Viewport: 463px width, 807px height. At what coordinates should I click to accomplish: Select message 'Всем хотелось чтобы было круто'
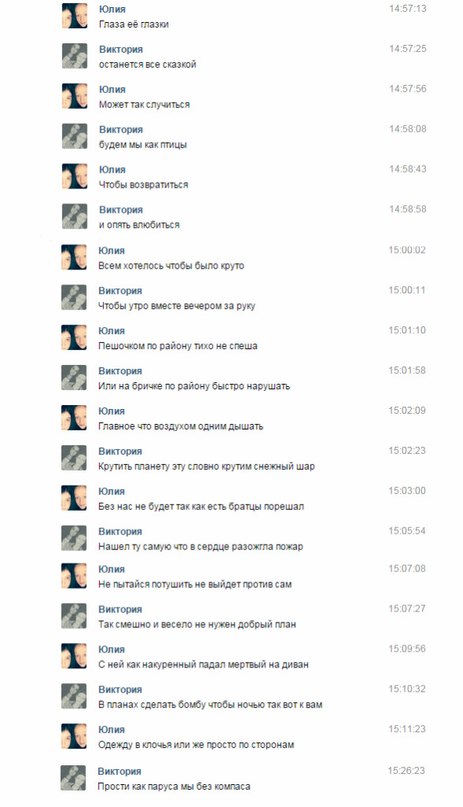(171, 266)
